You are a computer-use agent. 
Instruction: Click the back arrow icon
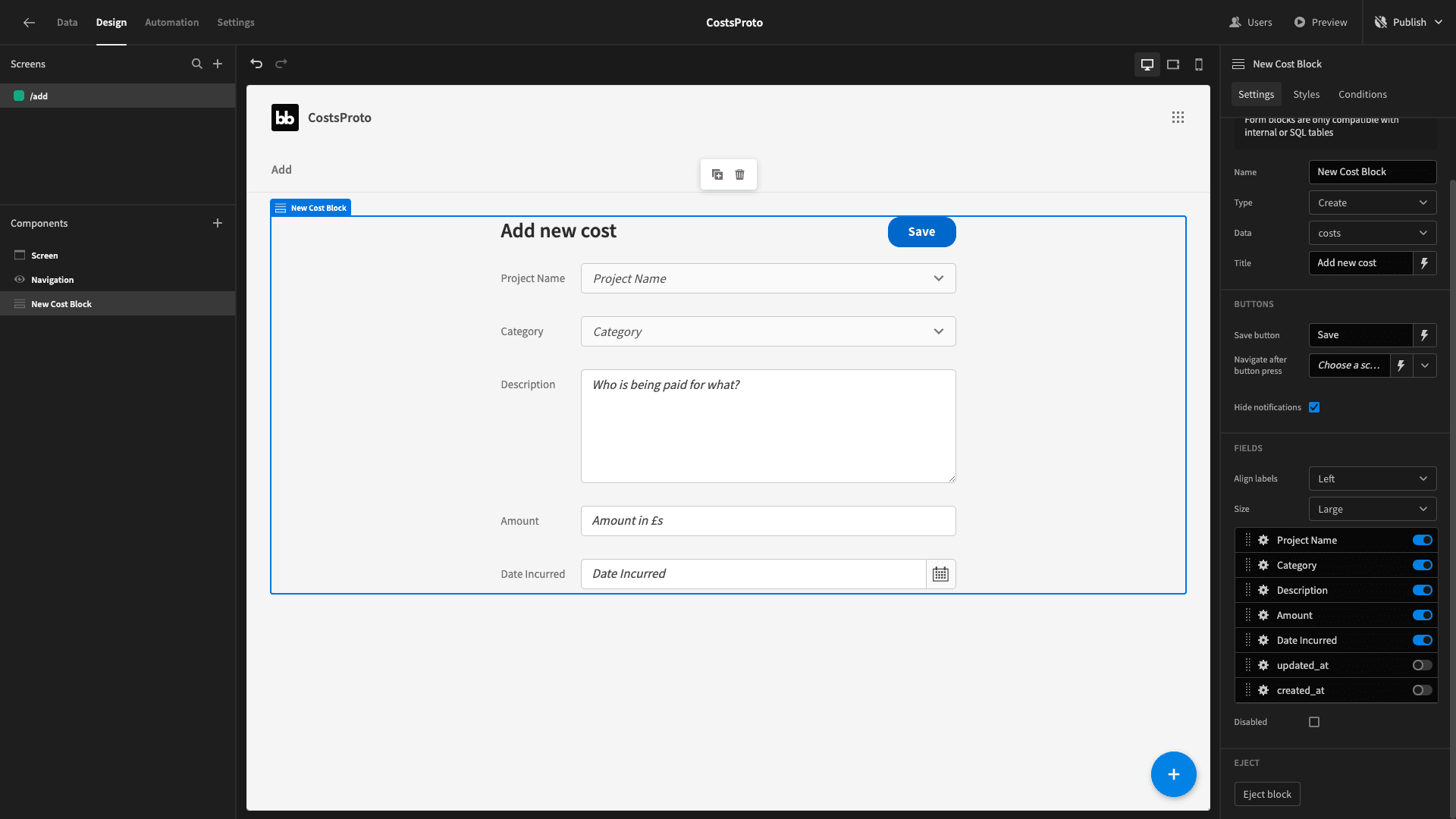29,23
